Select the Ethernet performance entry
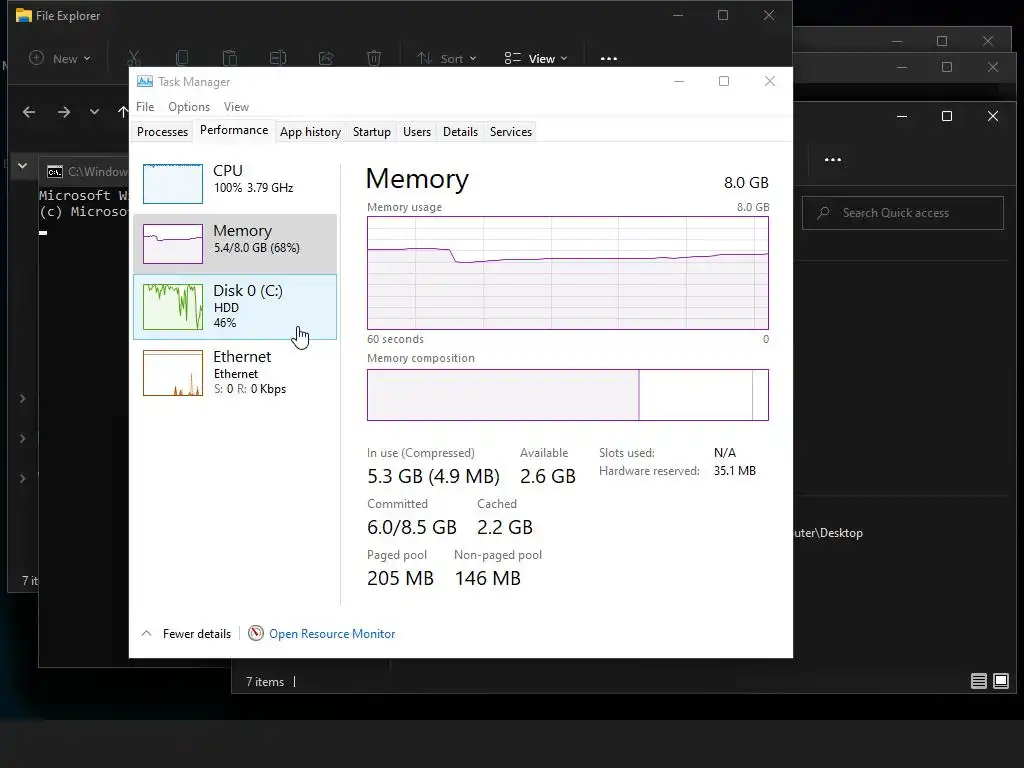The width and height of the screenshot is (1024, 768). tap(235, 372)
